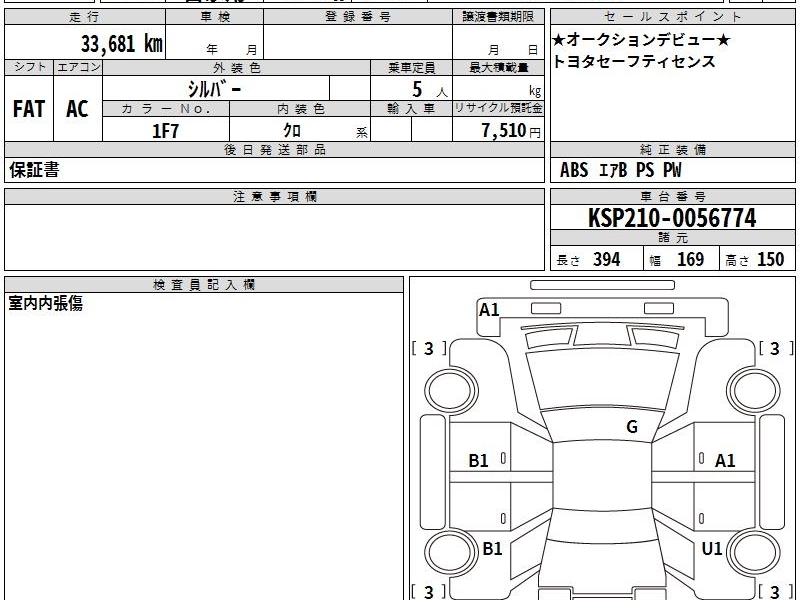Select the AC air-conditioner value
The image size is (800, 600).
click(x=78, y=109)
